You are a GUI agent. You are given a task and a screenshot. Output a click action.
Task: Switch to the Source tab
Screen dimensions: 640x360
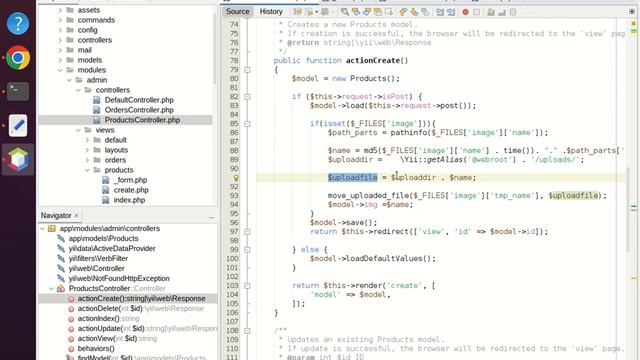[238, 11]
